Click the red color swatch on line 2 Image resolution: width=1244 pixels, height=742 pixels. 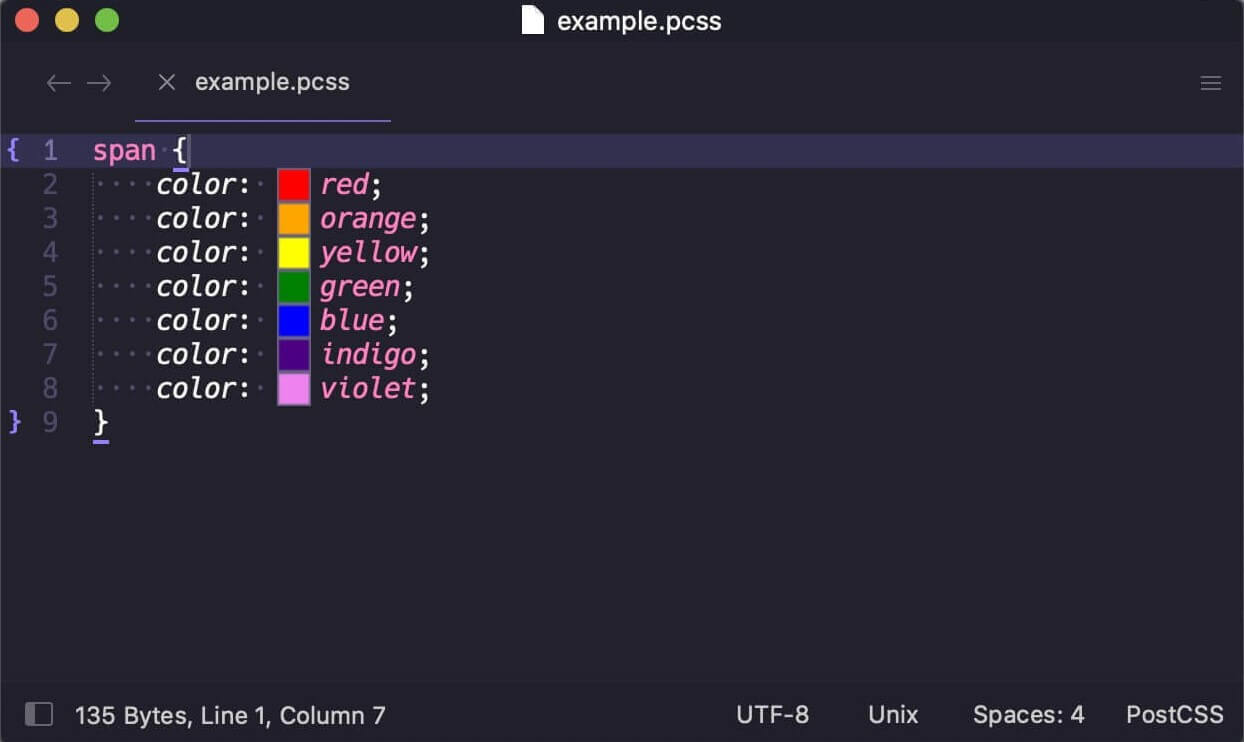pos(293,184)
